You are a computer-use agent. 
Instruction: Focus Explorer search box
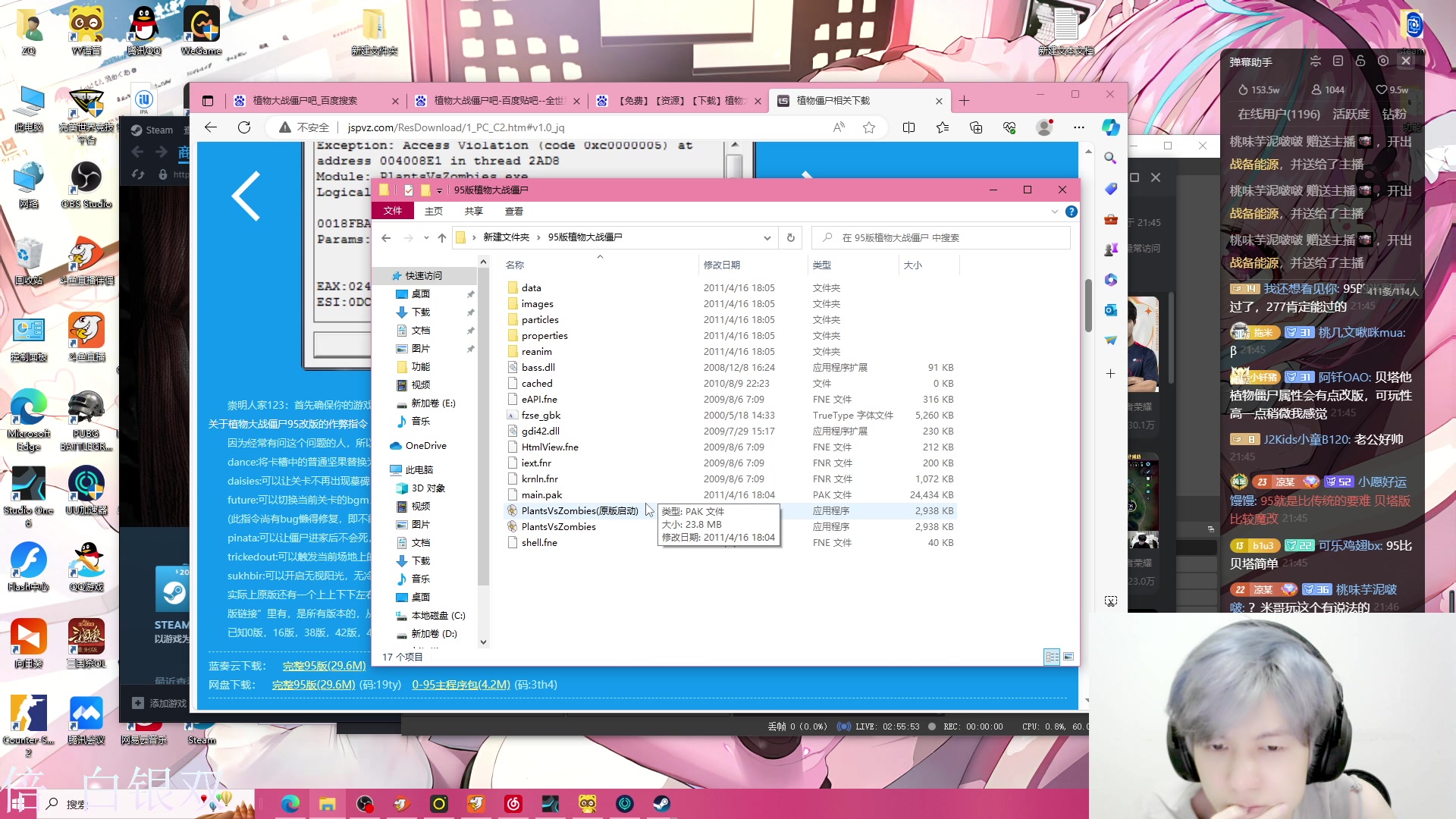click(941, 238)
